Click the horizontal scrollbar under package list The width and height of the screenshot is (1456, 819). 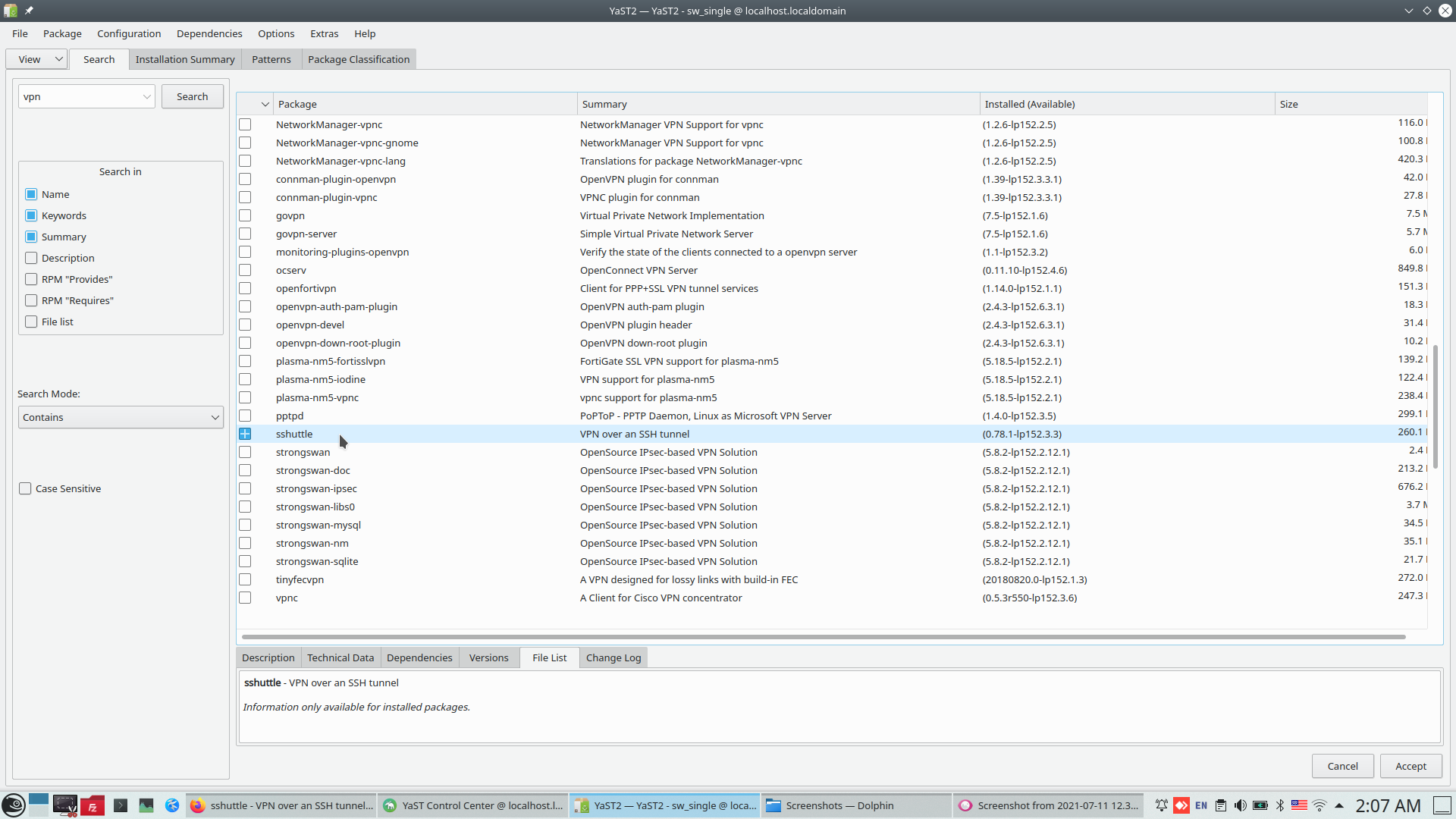point(823,637)
